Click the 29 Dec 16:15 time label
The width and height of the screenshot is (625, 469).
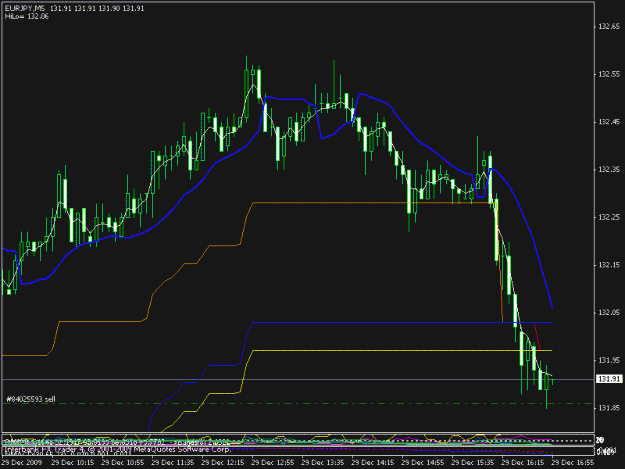pyautogui.click(x=523, y=463)
